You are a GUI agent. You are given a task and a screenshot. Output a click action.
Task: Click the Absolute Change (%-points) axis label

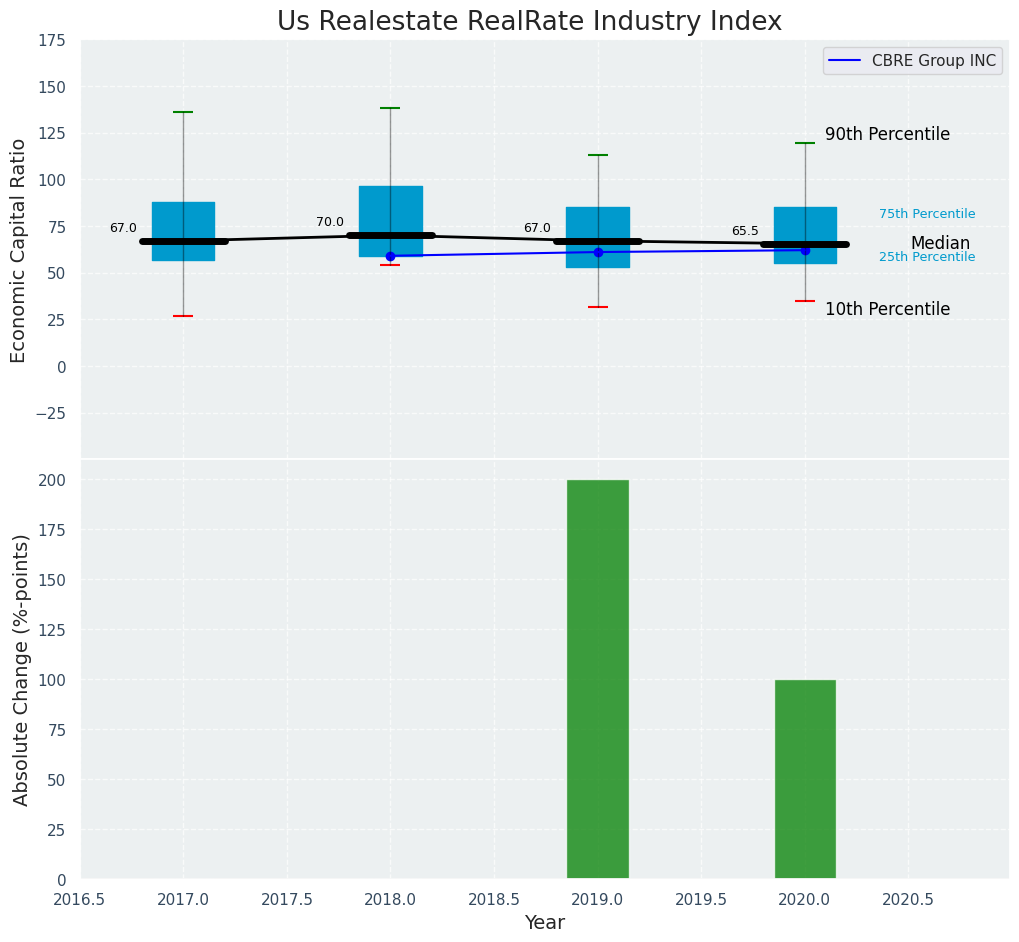click(21, 669)
